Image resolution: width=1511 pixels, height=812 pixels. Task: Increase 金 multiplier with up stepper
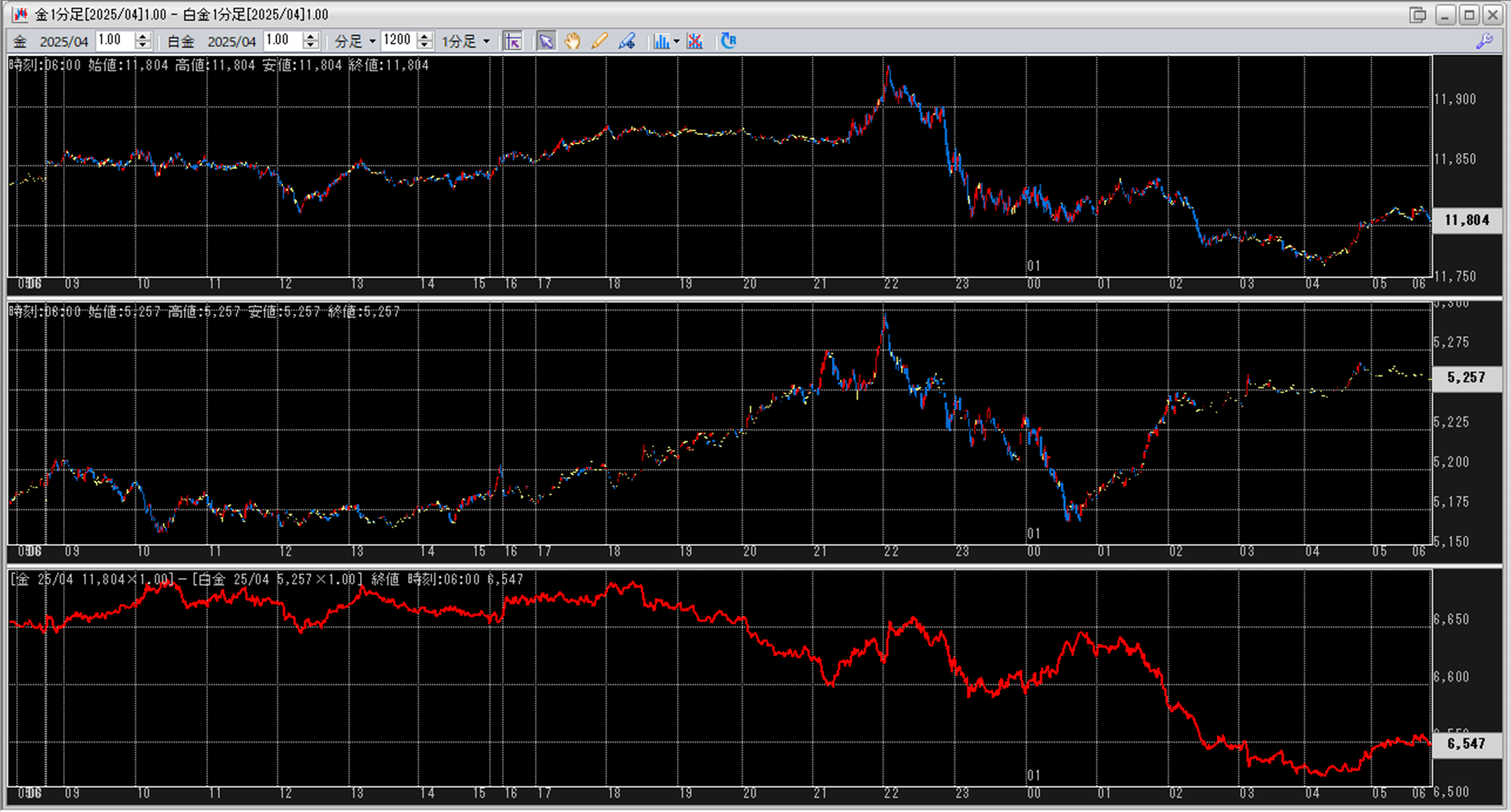pos(143,37)
